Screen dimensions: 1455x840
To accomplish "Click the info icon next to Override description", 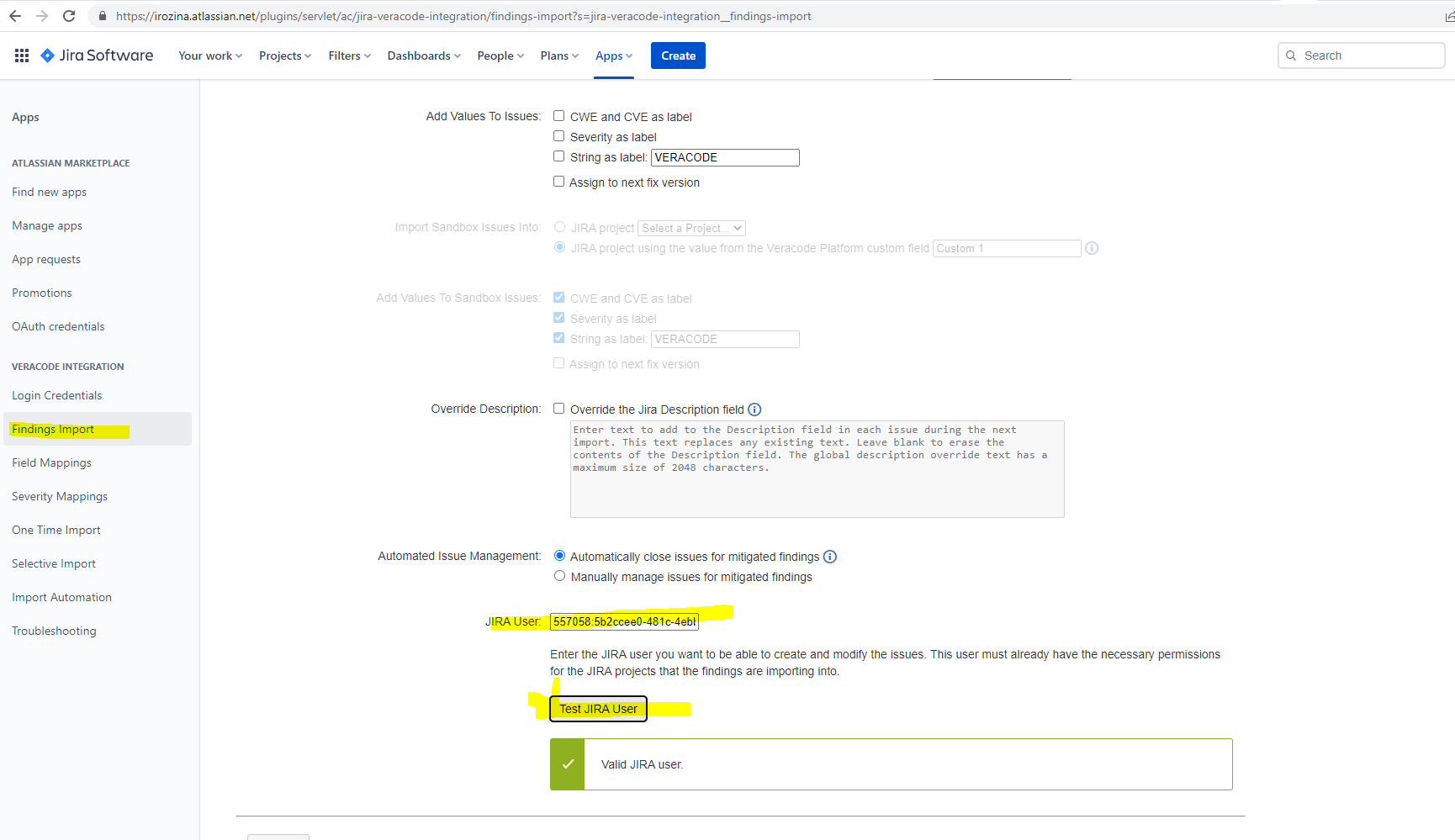I will point(754,409).
